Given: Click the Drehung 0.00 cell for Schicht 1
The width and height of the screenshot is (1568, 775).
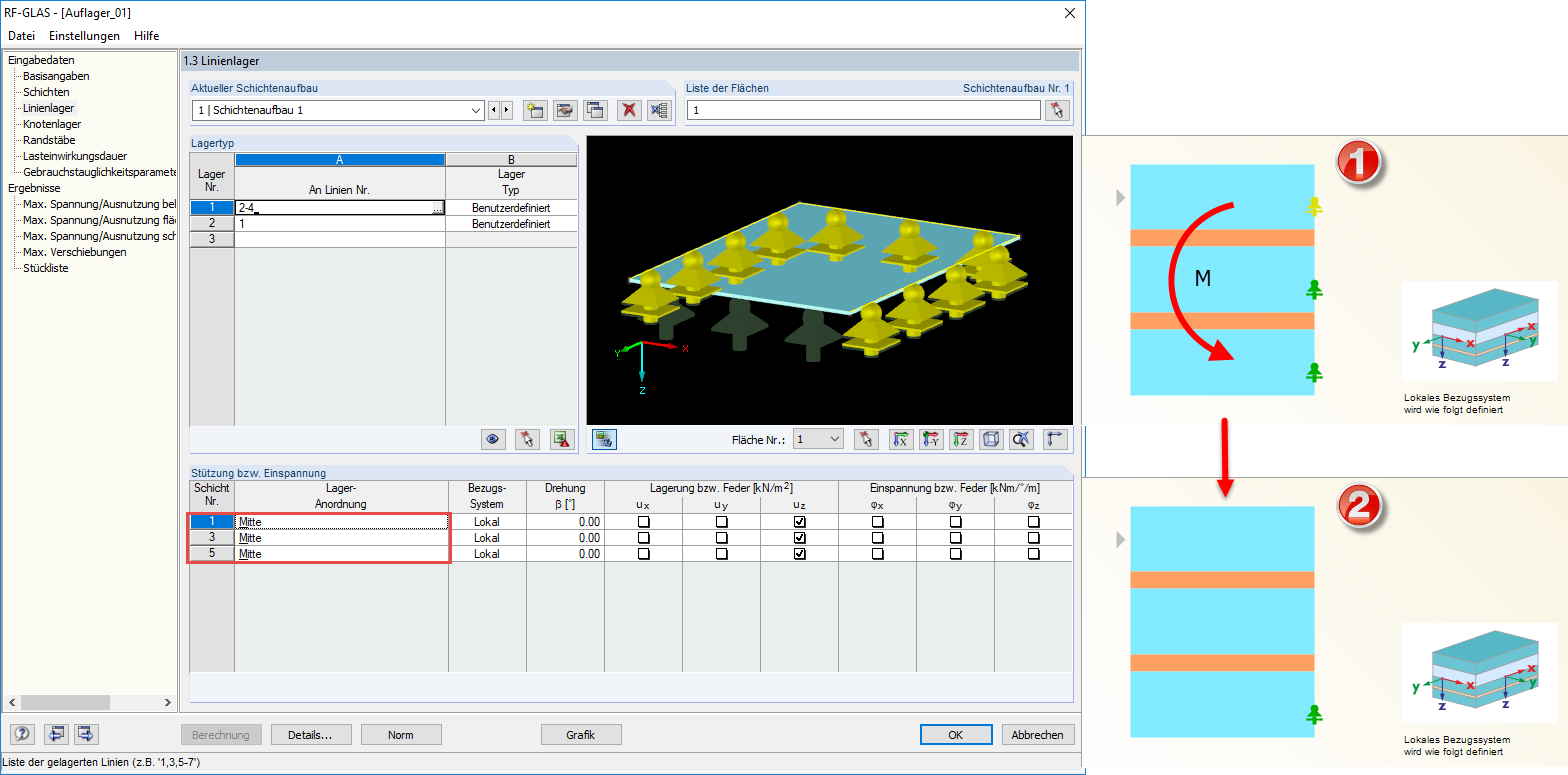Looking at the screenshot, I should point(565,522).
